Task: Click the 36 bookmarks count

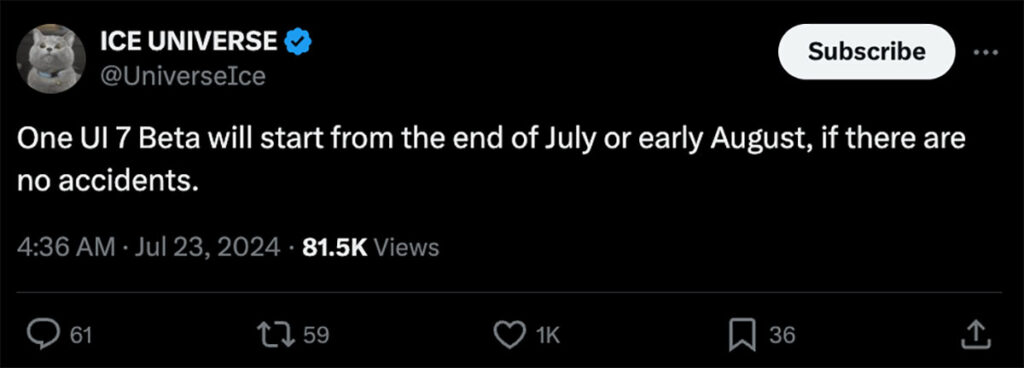Action: tap(782, 335)
